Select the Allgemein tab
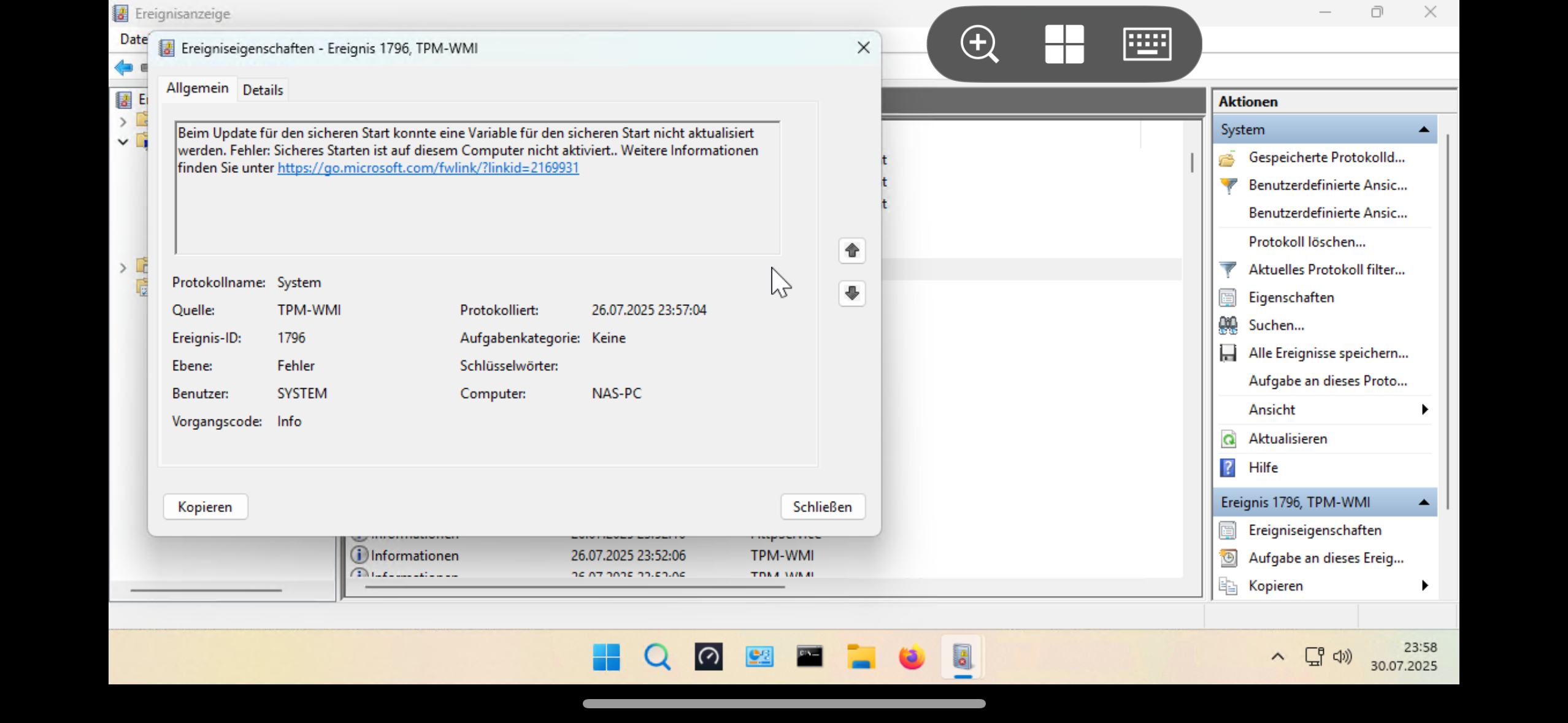The width and height of the screenshot is (1568, 723). (x=197, y=88)
